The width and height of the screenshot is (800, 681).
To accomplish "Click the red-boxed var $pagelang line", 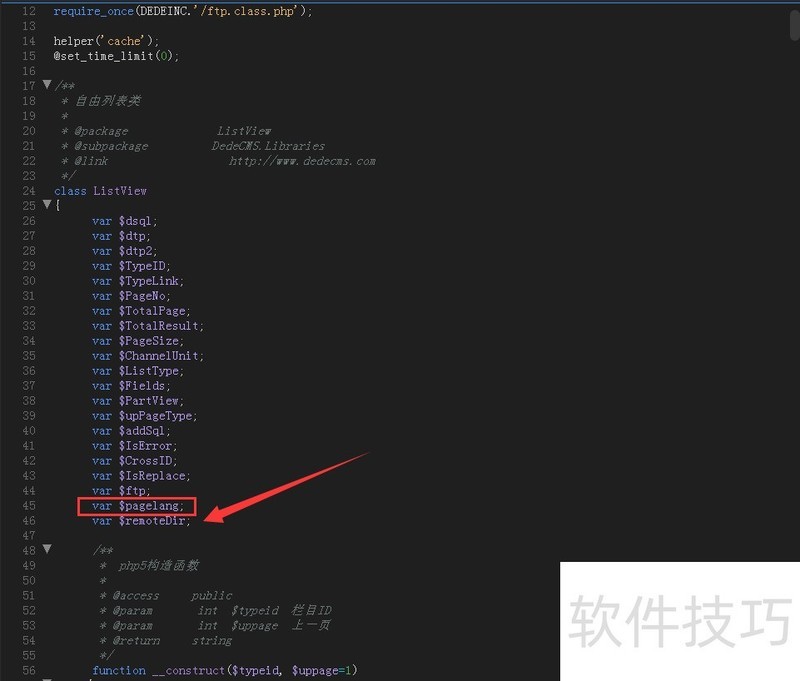I will click(137, 506).
